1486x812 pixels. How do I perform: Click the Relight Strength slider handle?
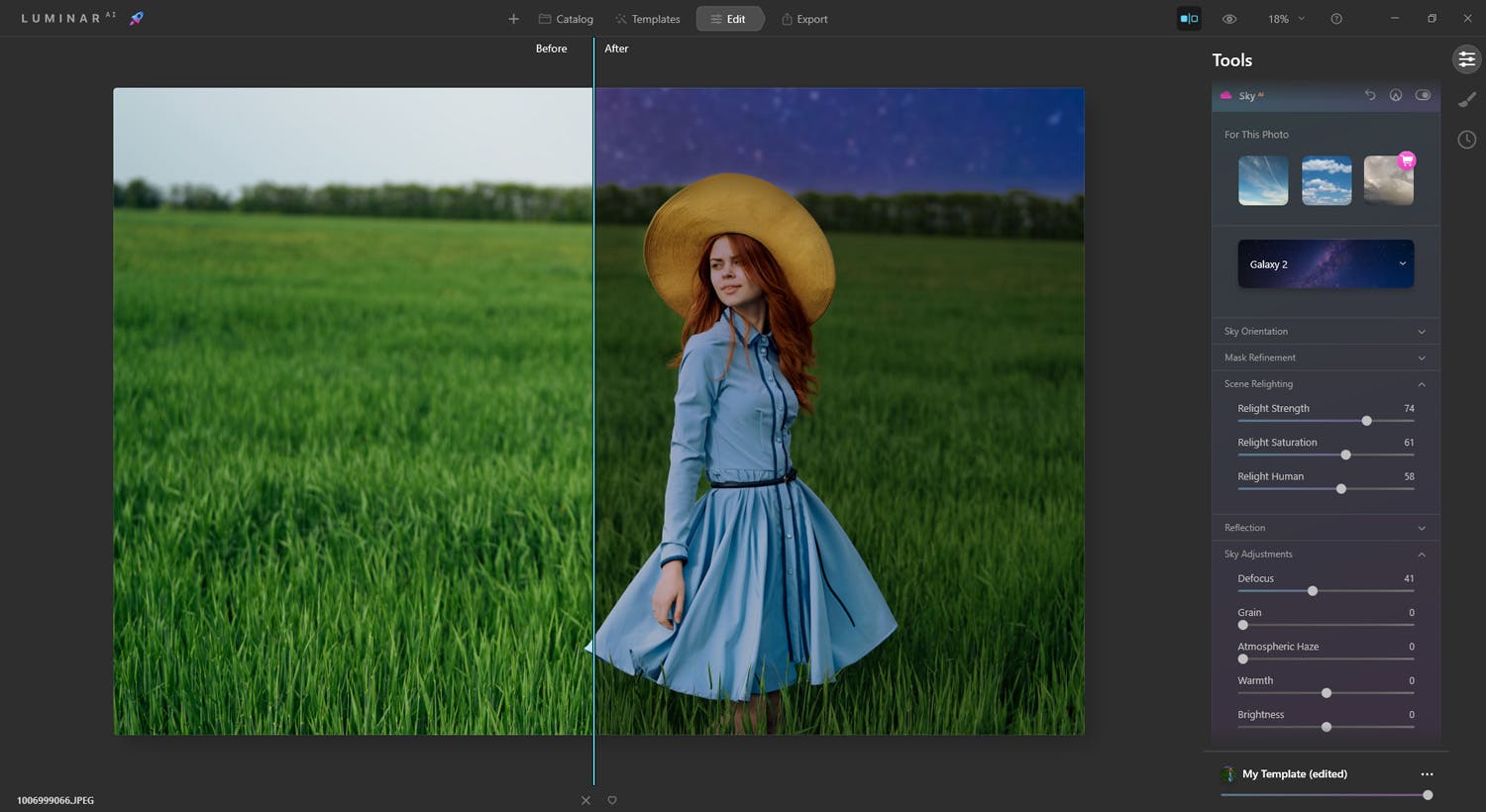[x=1366, y=421]
